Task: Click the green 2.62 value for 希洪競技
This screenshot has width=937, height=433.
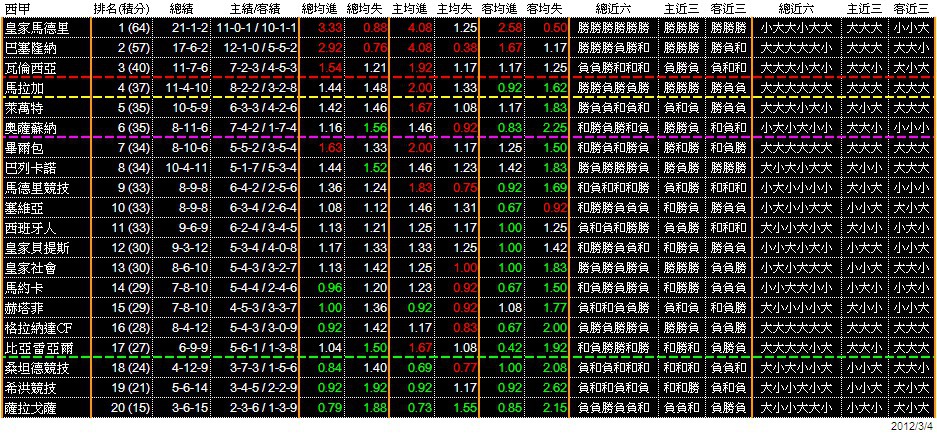Action: pyautogui.click(x=553, y=389)
